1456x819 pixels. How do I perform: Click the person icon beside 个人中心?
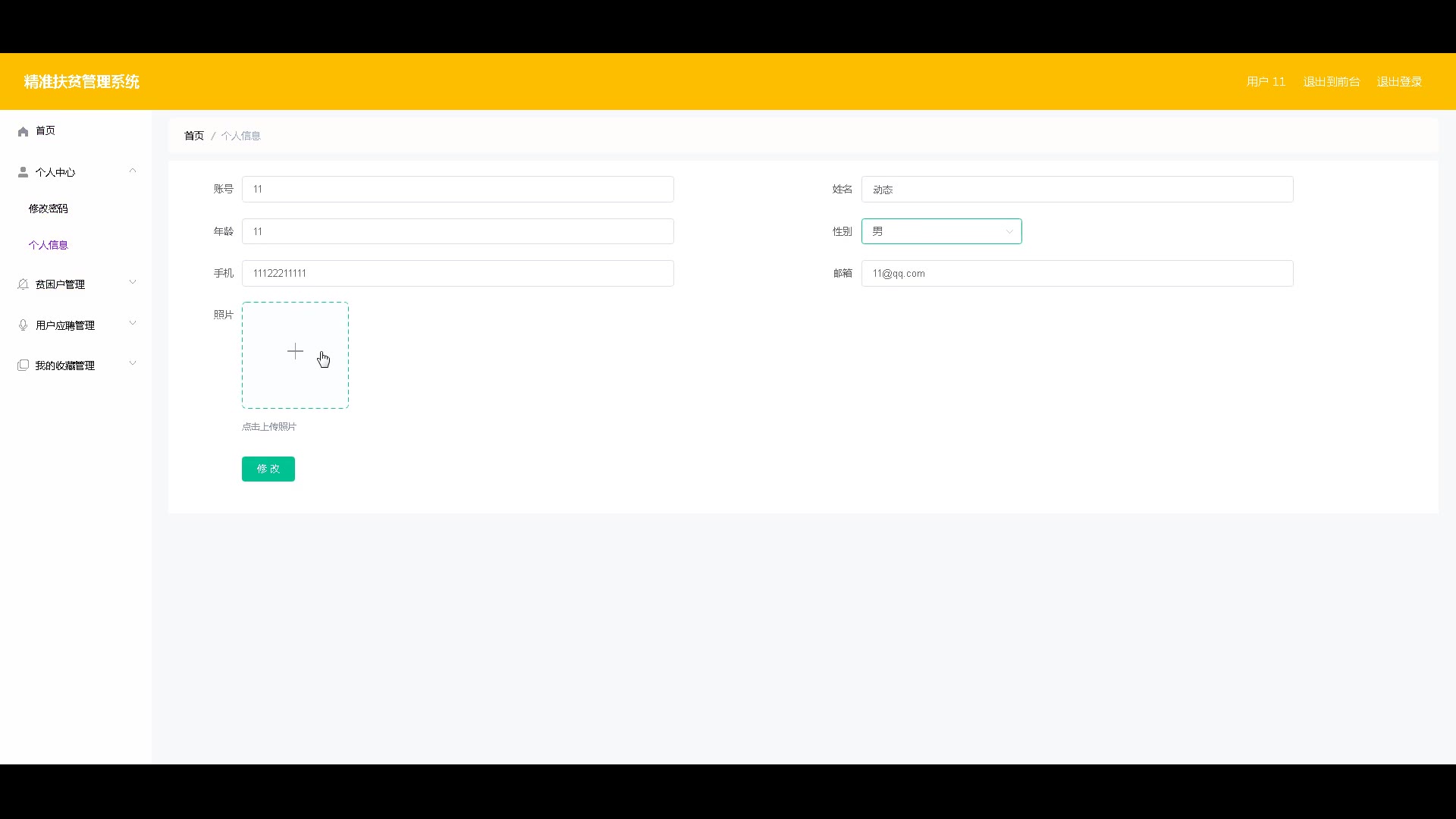pos(23,172)
